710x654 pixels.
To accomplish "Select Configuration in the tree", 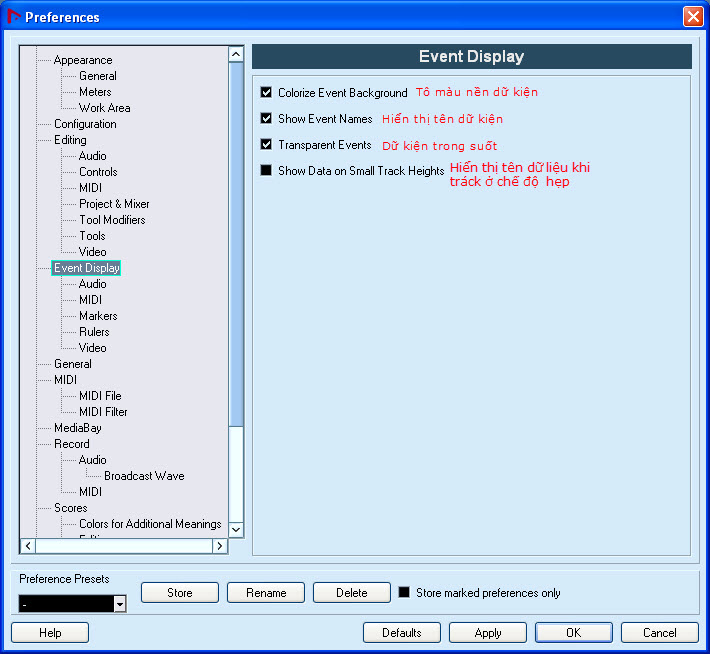I will [85, 124].
